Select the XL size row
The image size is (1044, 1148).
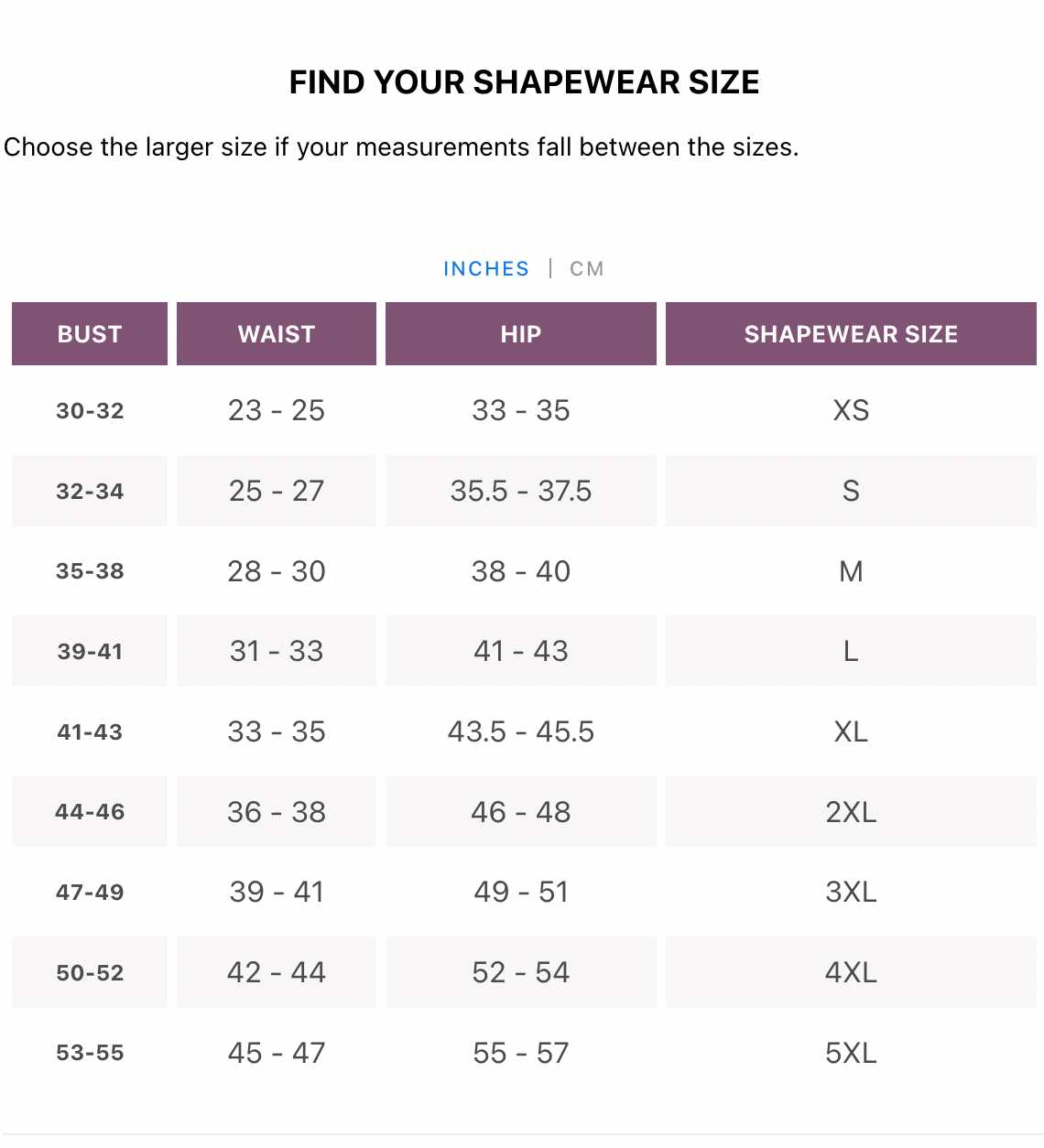click(852, 731)
